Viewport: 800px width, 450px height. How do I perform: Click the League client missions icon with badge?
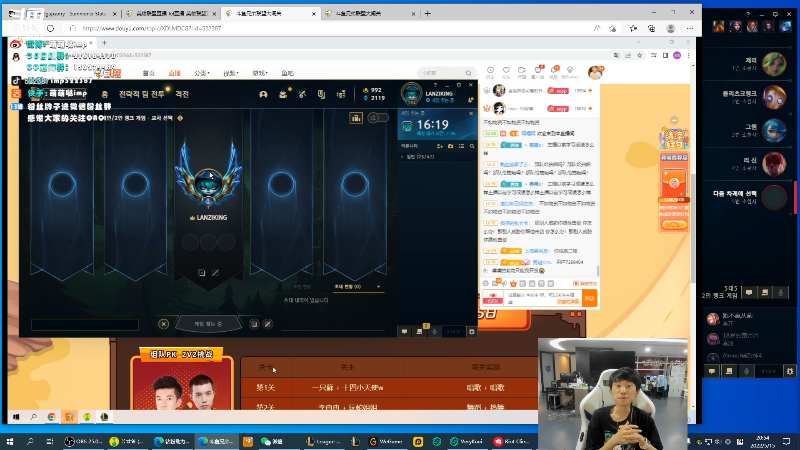(x=419, y=332)
